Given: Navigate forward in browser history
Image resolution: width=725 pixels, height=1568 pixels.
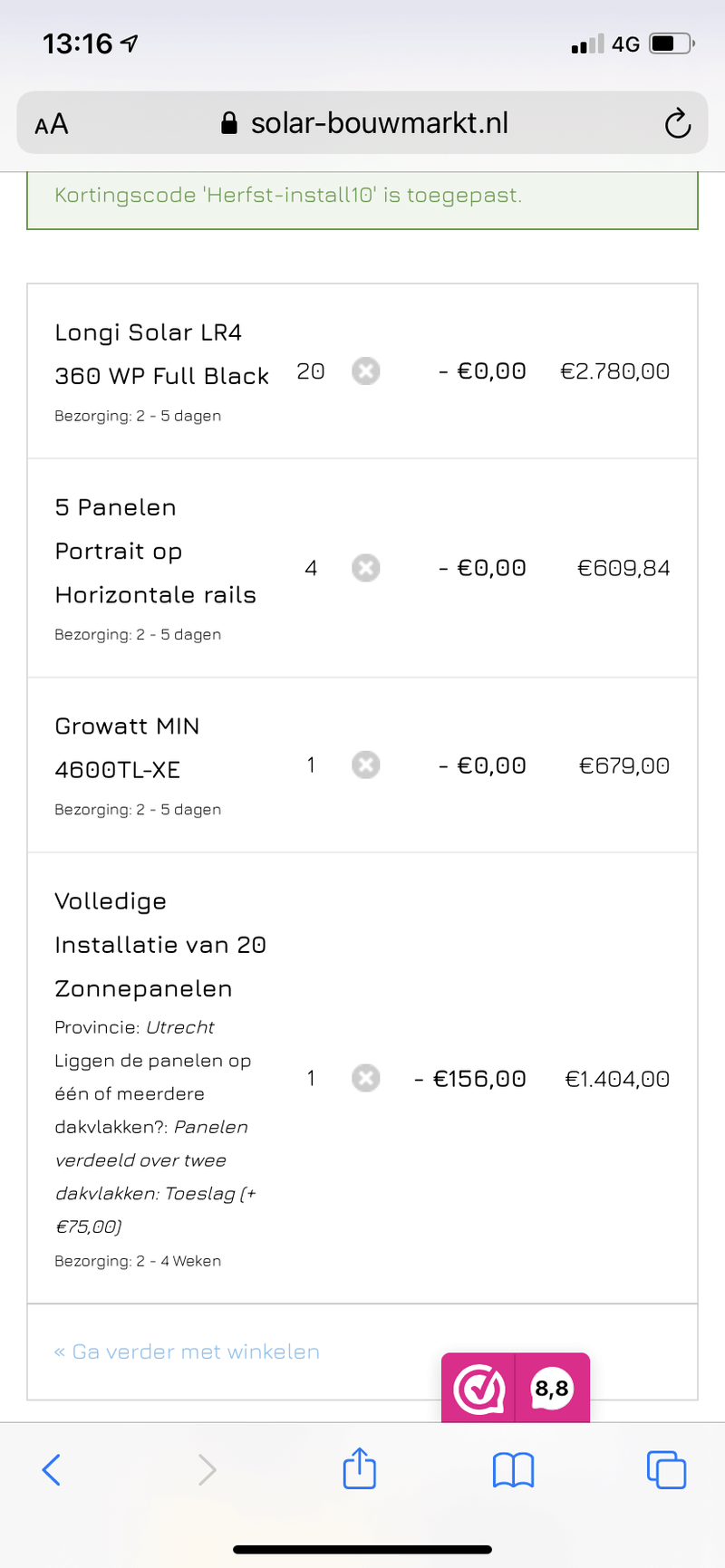Looking at the screenshot, I should (x=206, y=1469).
